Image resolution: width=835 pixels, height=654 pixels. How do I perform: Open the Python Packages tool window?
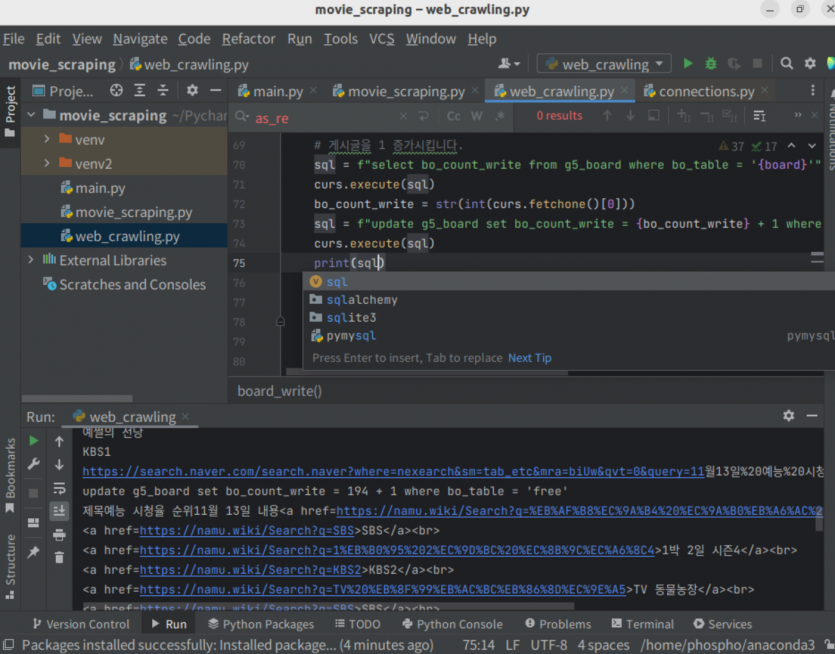[x=261, y=624]
